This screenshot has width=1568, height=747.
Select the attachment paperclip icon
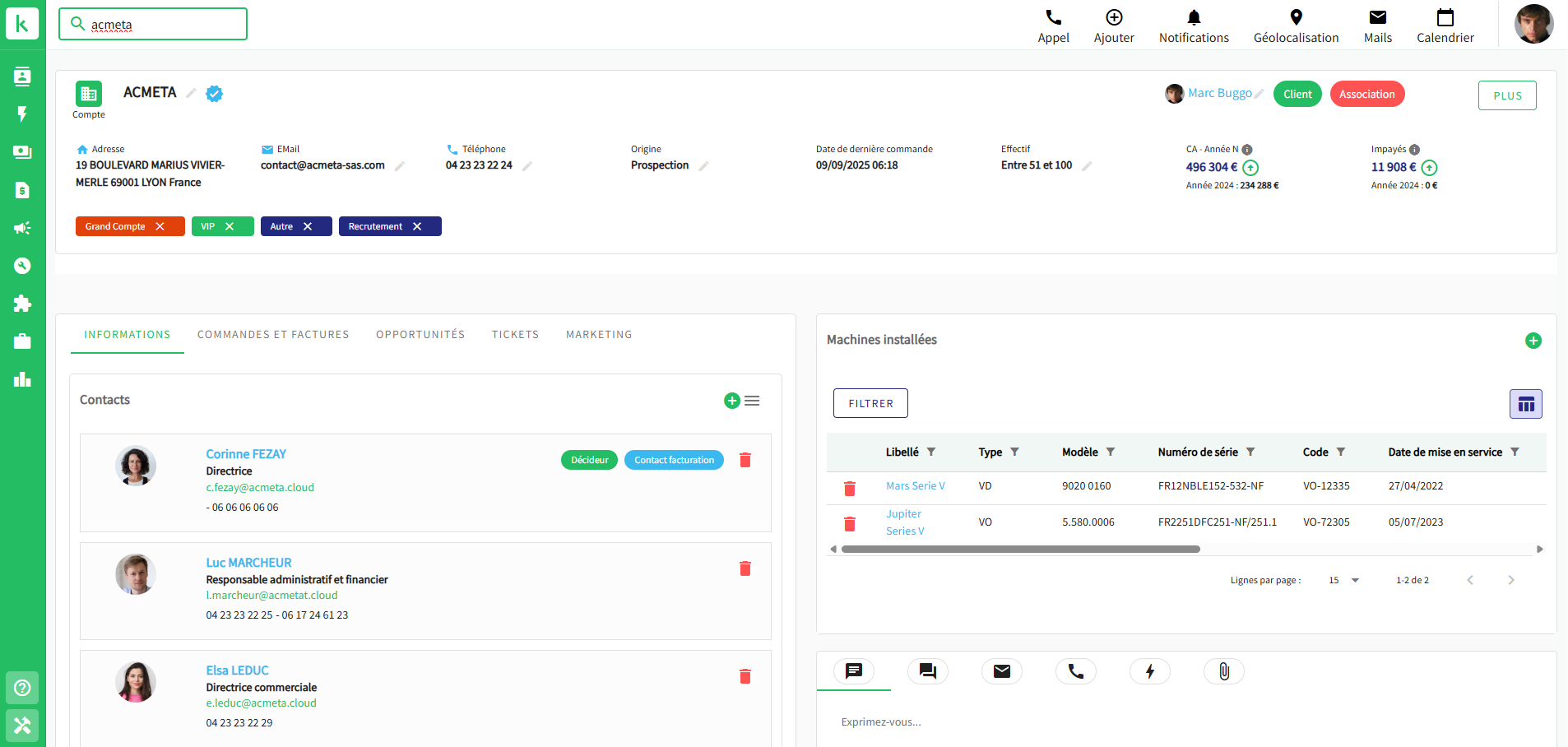pyautogui.click(x=1224, y=671)
